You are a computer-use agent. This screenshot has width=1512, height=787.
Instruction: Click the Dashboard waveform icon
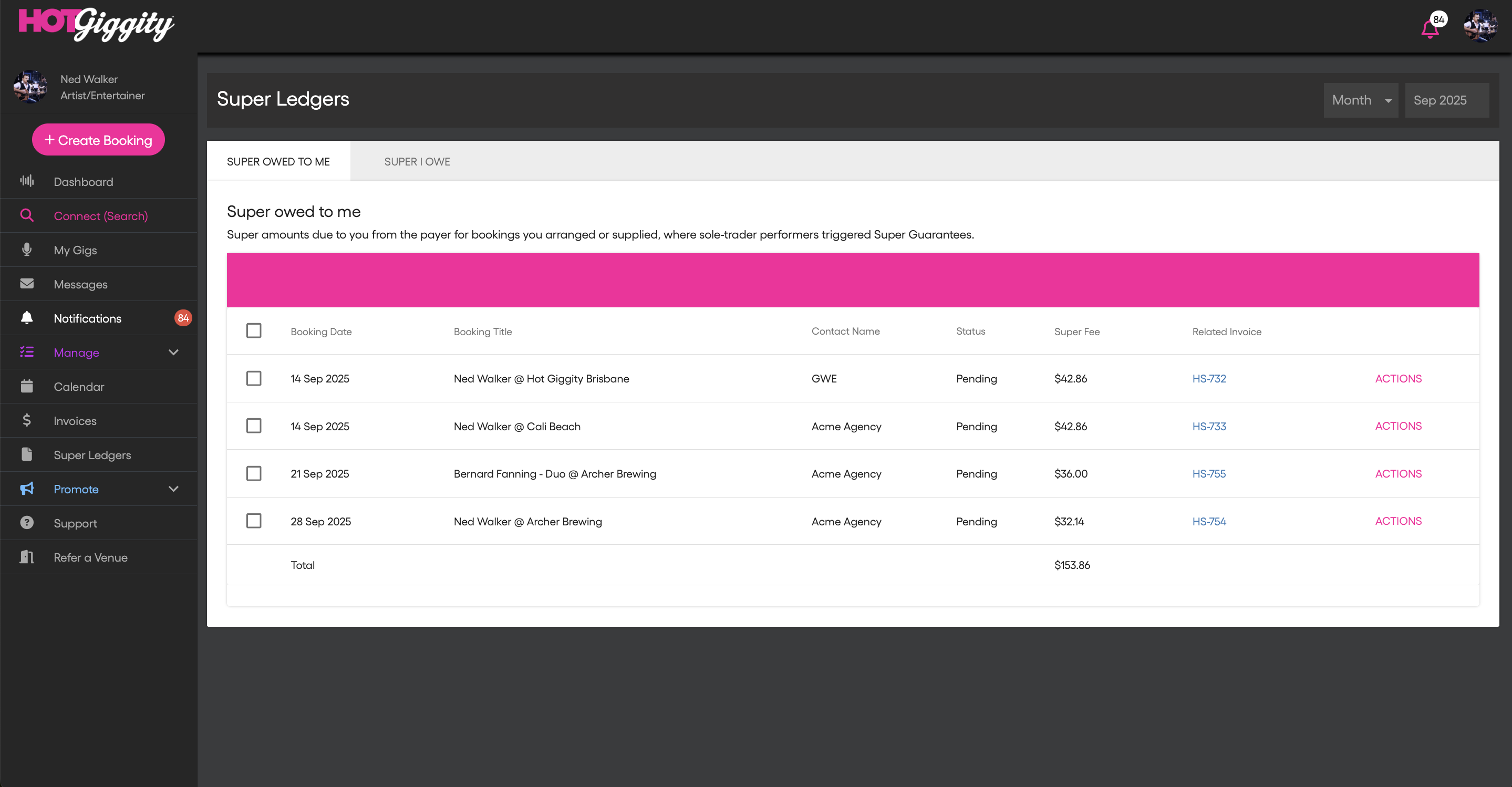27,181
